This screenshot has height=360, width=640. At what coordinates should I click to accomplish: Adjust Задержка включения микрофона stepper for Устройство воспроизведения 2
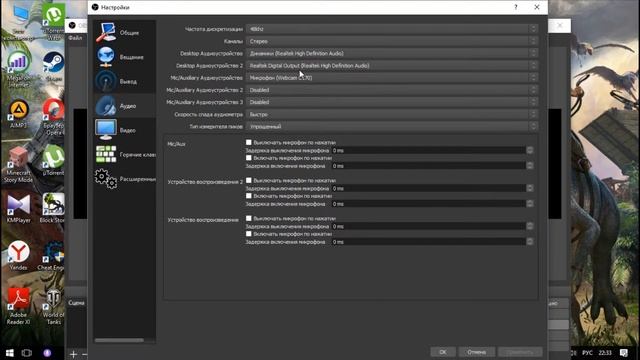pyautogui.click(x=530, y=204)
